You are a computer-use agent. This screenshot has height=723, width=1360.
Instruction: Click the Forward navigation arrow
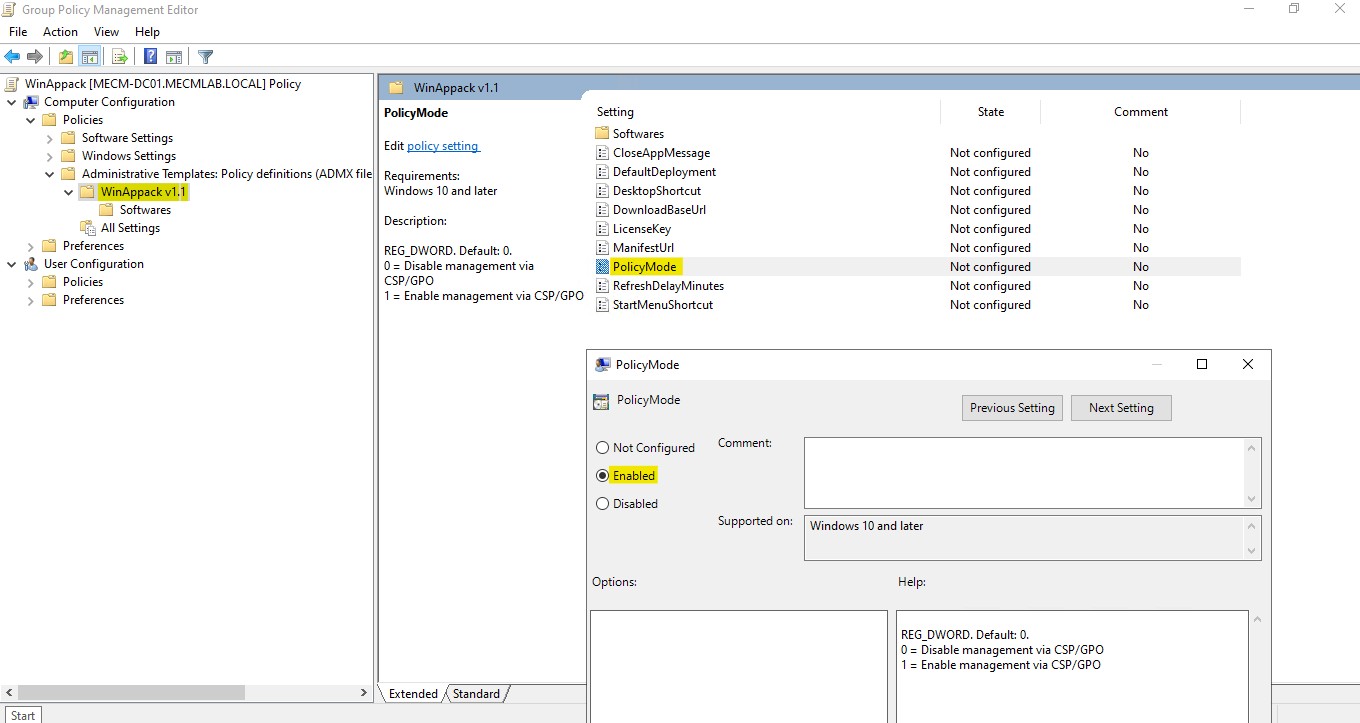(x=34, y=56)
